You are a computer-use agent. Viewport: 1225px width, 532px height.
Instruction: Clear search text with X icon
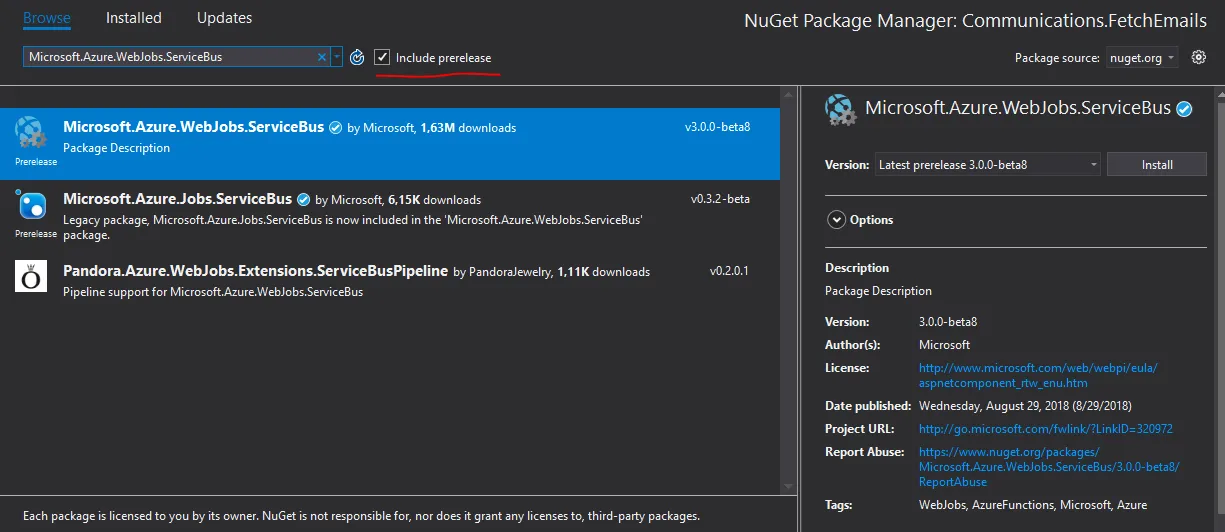click(322, 57)
